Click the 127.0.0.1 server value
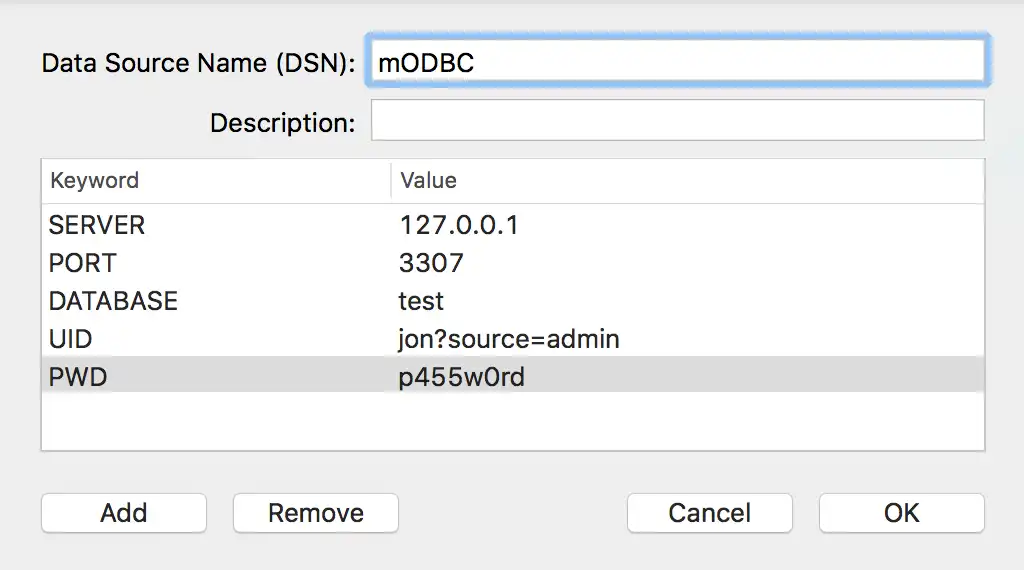This screenshot has height=570, width=1024. pyautogui.click(x=459, y=225)
